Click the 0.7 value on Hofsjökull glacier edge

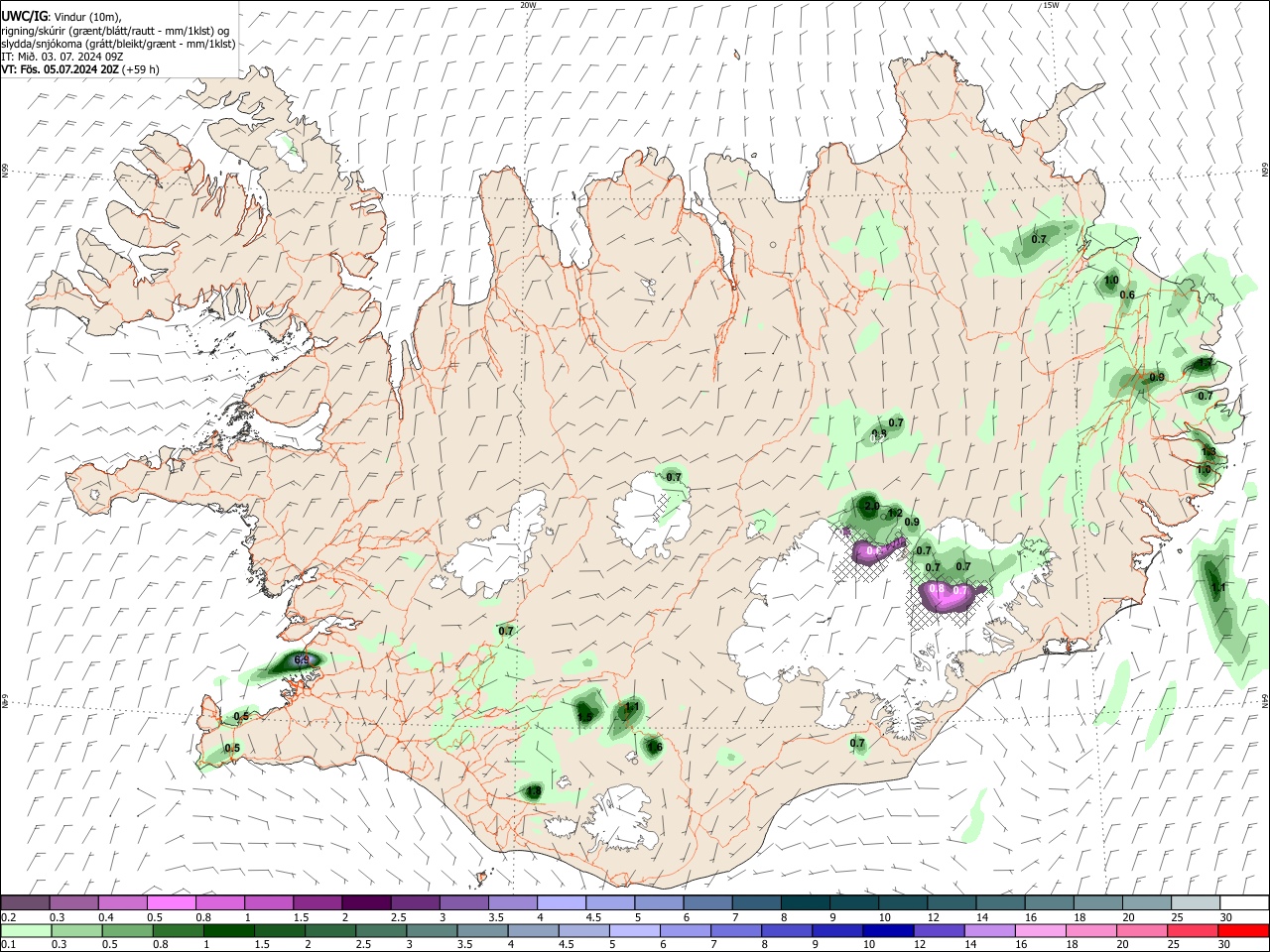[674, 477]
